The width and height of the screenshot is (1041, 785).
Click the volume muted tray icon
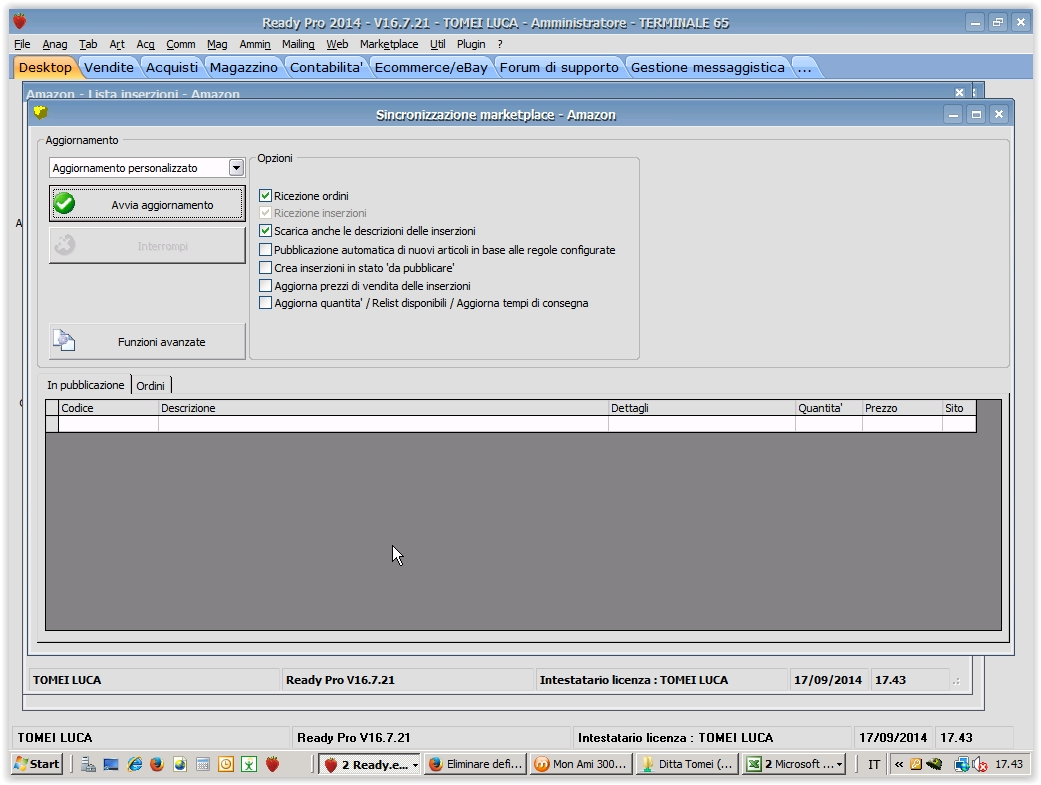tap(980, 764)
